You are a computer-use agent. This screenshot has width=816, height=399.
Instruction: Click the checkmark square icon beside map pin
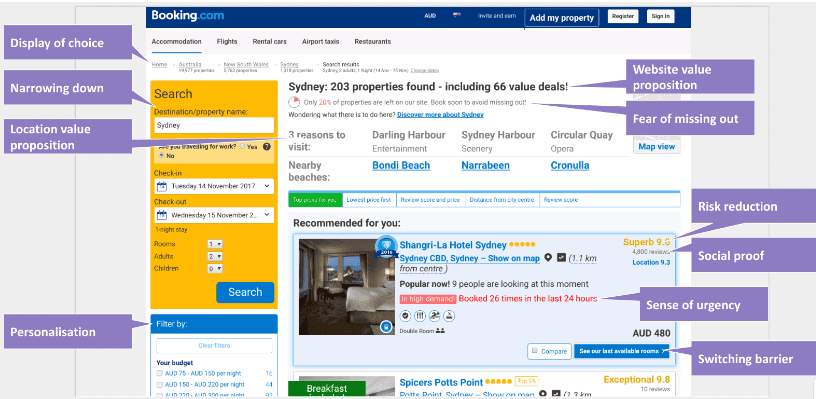[x=561, y=257]
